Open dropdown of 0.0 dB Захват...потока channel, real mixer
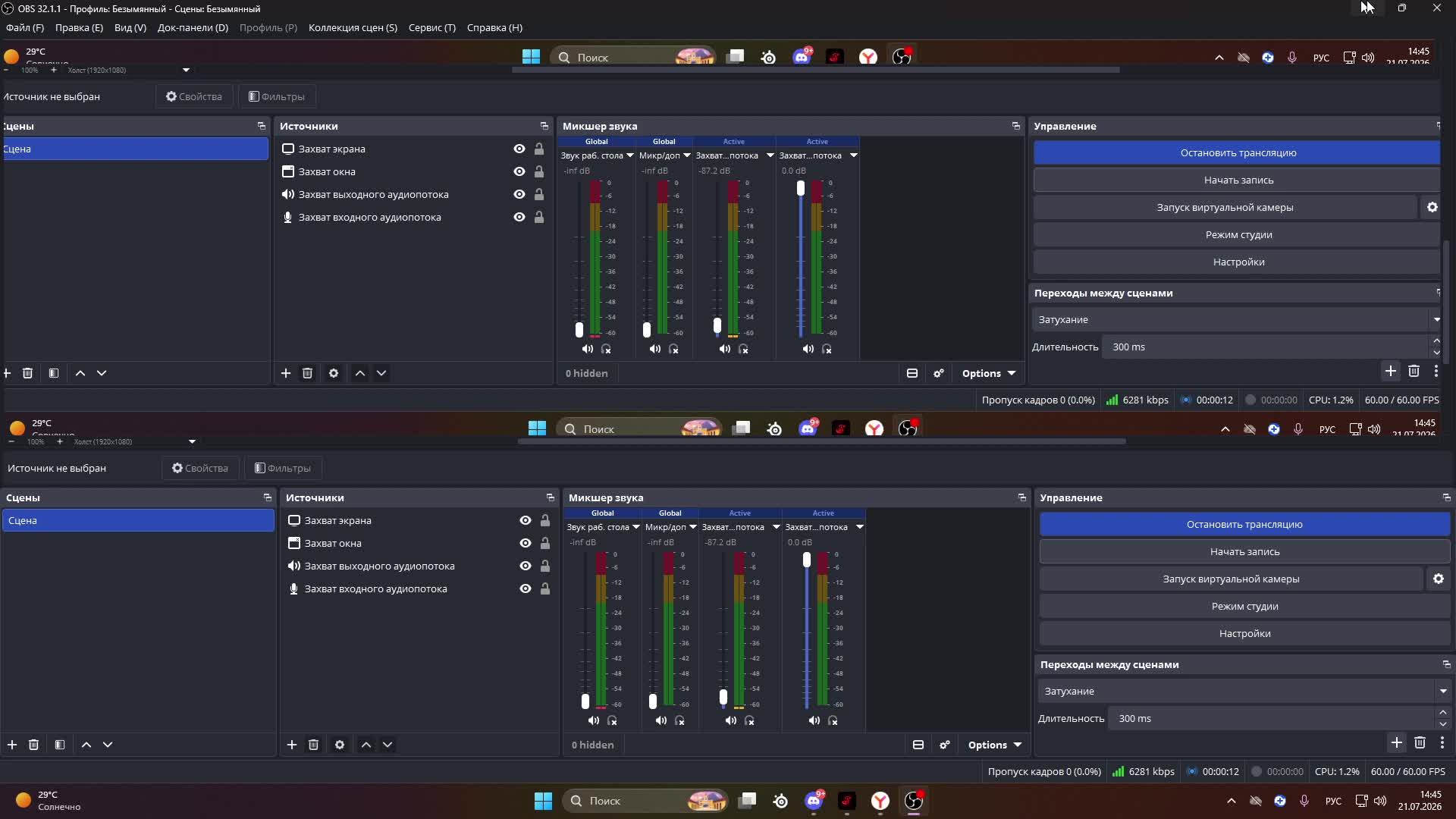1456x819 pixels. tap(860, 527)
